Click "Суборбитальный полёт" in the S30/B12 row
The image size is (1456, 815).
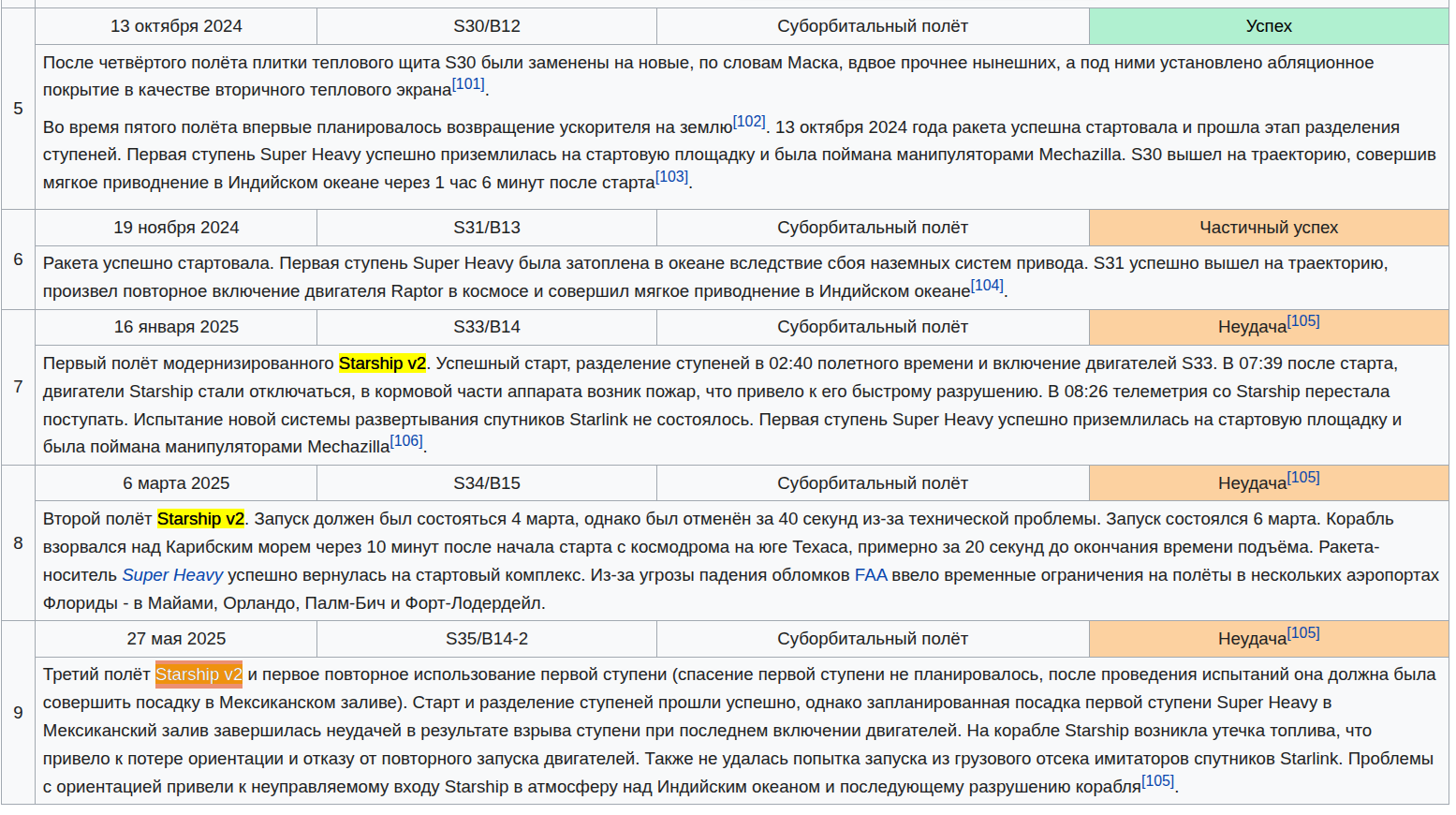[873, 26]
